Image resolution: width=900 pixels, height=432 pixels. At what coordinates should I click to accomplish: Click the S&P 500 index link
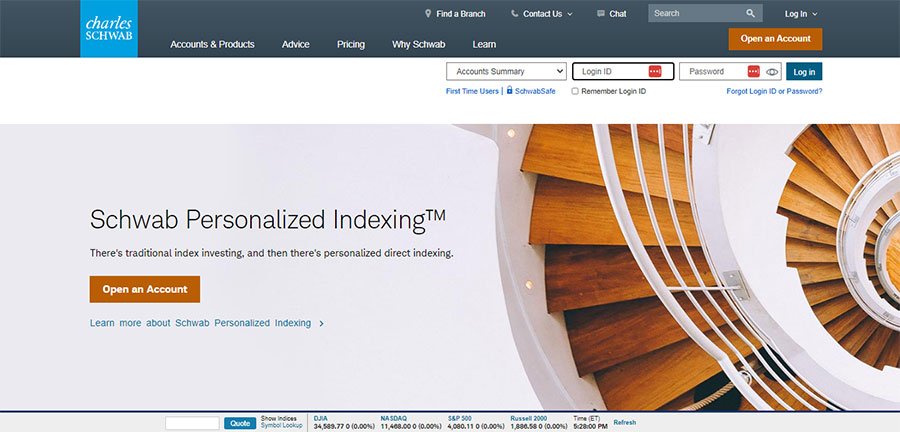tap(460, 419)
